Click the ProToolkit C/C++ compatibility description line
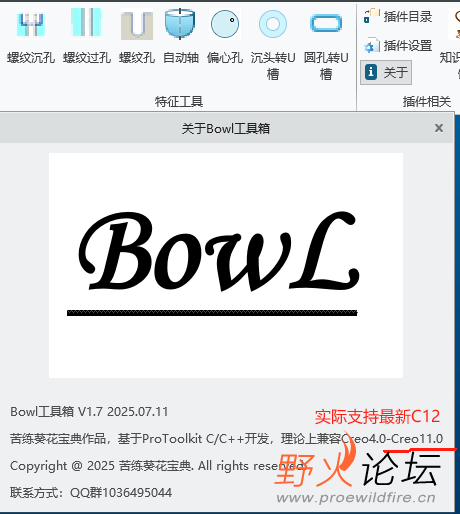 pos(226,439)
